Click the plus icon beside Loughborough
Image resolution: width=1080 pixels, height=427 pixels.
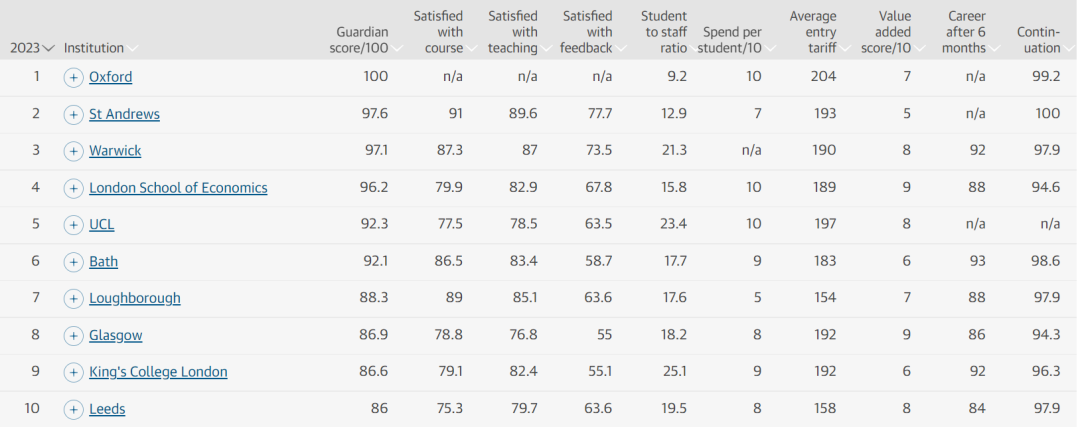coord(73,298)
